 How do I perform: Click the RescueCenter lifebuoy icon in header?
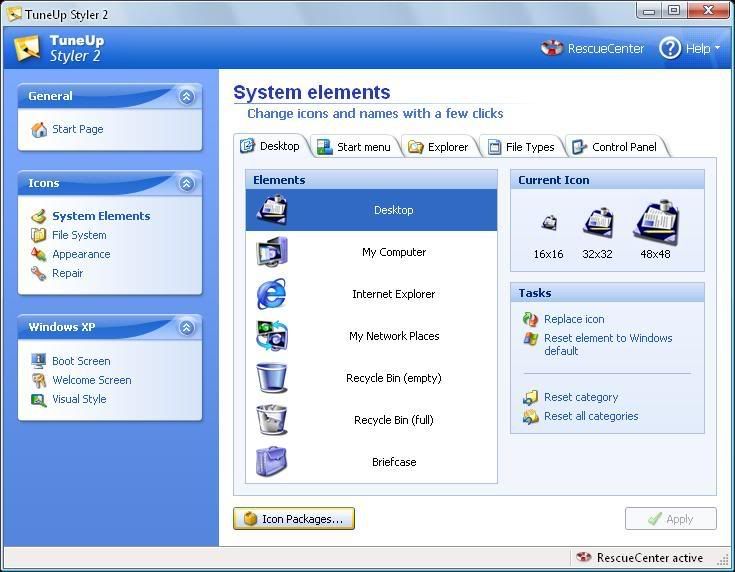[552, 48]
